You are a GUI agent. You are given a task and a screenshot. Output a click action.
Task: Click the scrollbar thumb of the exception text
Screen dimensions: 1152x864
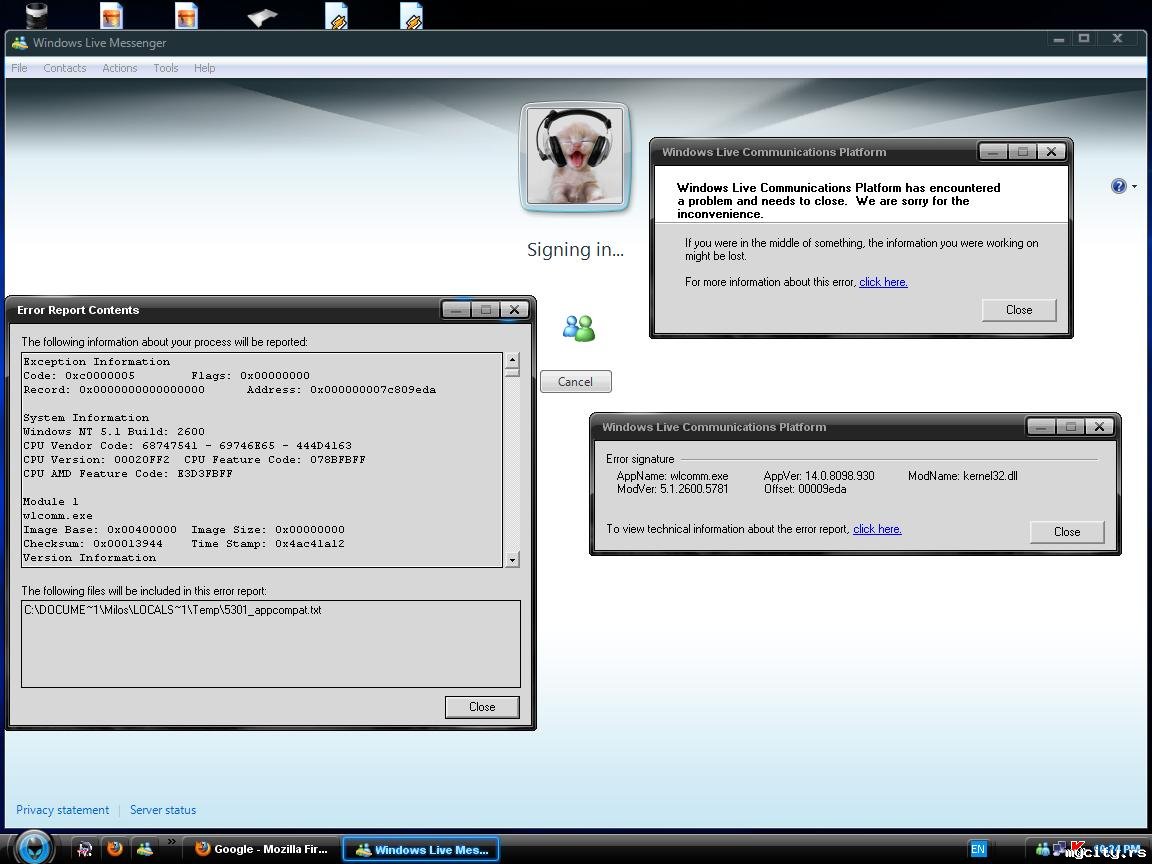[x=512, y=372]
